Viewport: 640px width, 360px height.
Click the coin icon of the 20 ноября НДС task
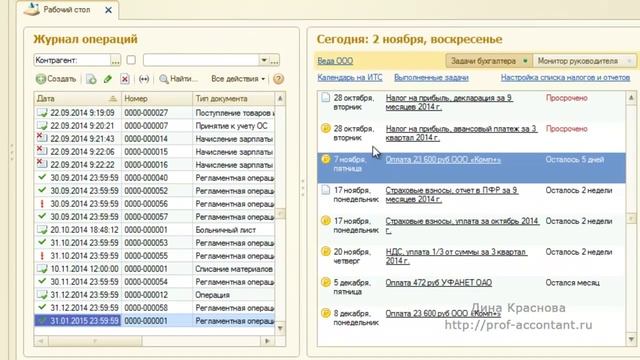click(x=325, y=251)
